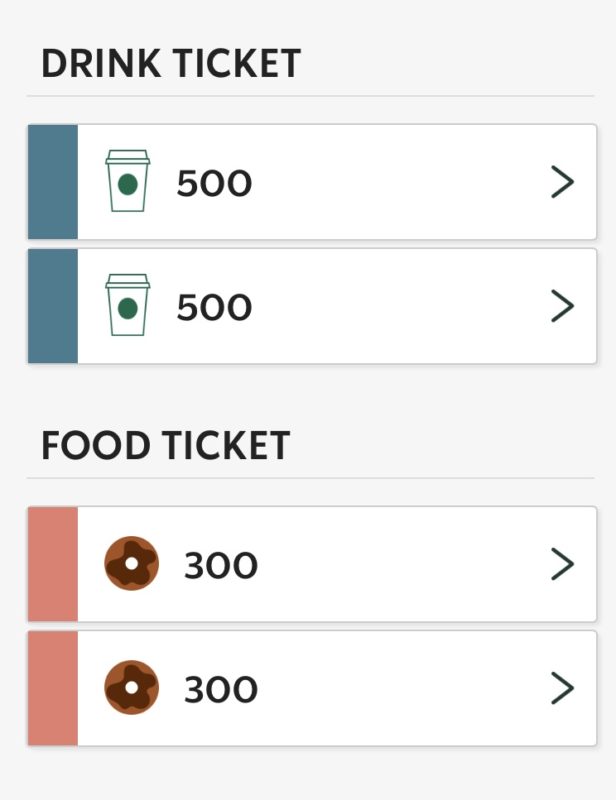The height and width of the screenshot is (800, 616).
Task: Click the FOOD TICKET section heading
Action: (165, 445)
